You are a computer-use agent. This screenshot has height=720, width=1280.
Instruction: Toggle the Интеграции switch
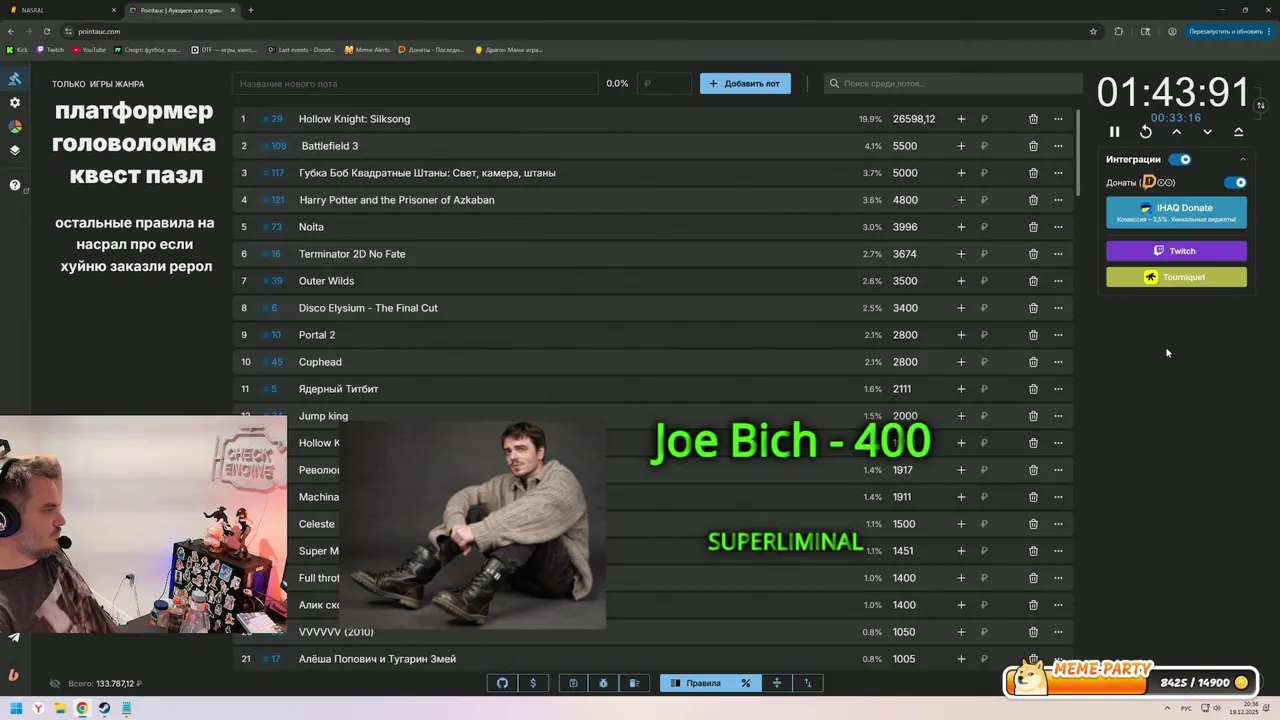point(1180,159)
